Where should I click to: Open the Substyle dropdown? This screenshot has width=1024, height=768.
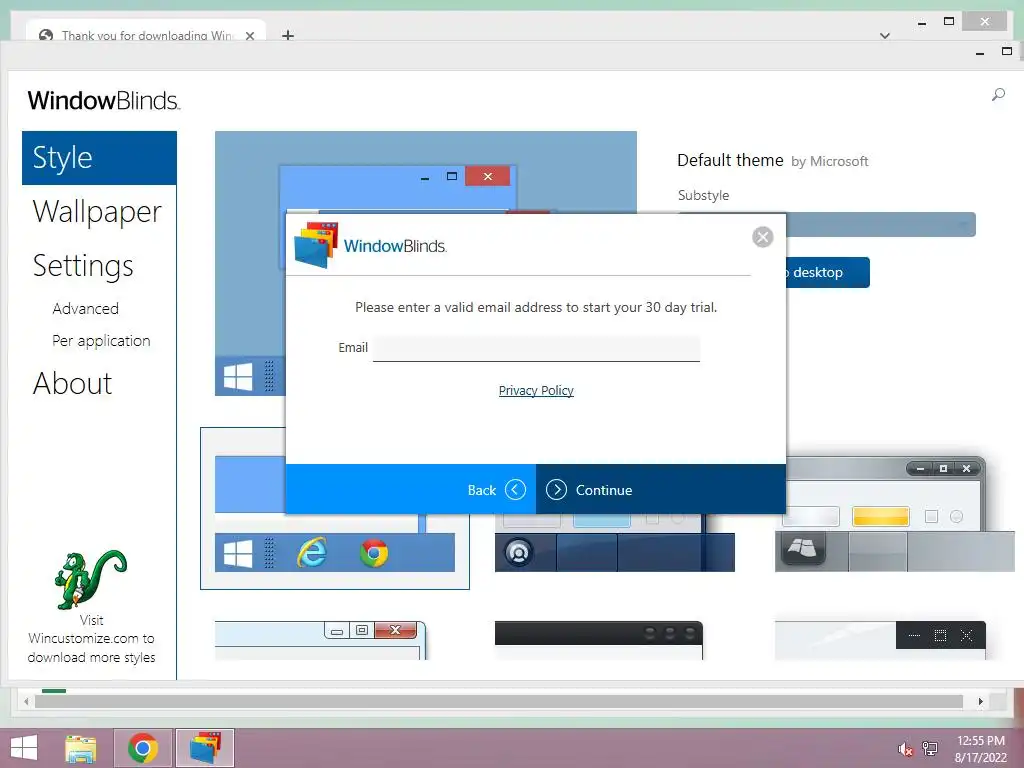(x=882, y=225)
